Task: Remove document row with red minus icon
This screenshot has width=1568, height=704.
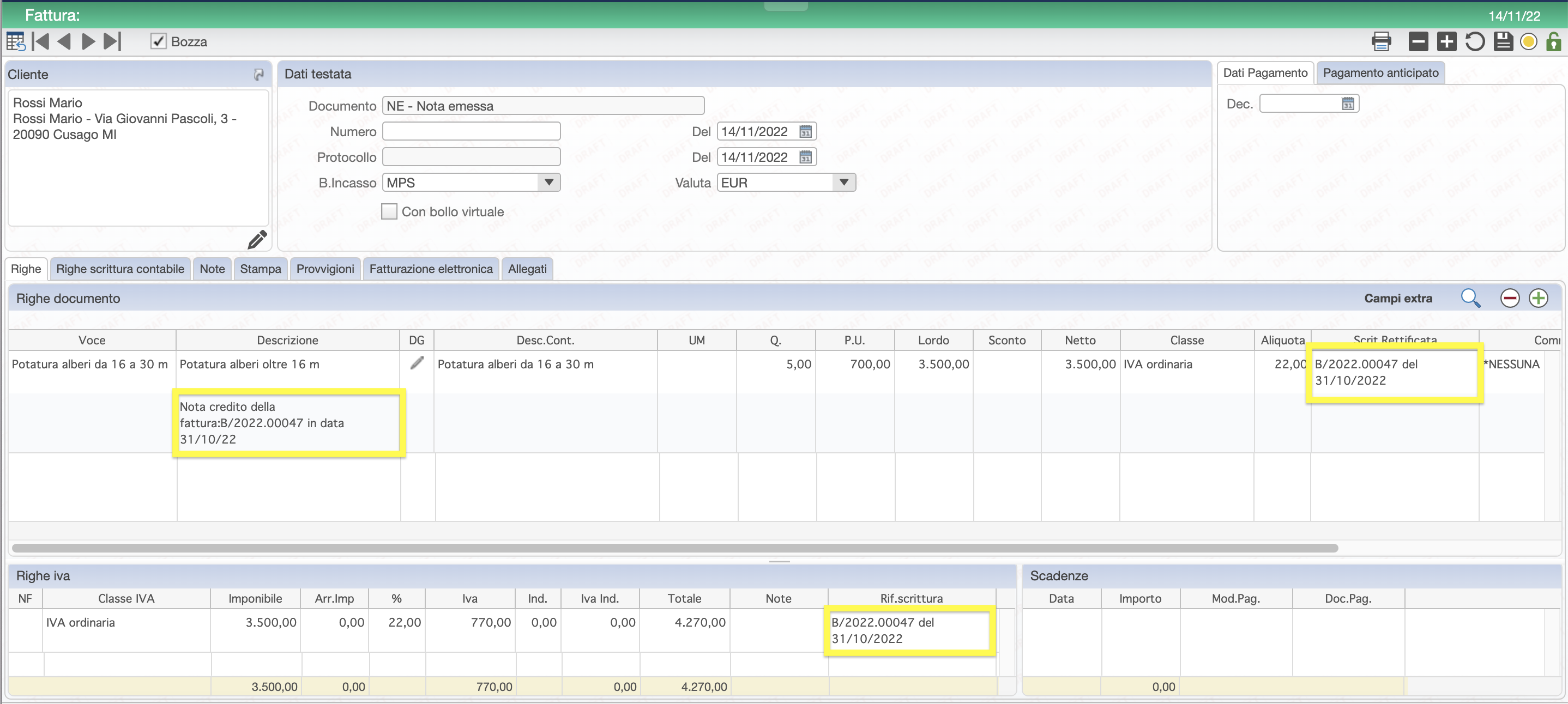Action: tap(1510, 298)
